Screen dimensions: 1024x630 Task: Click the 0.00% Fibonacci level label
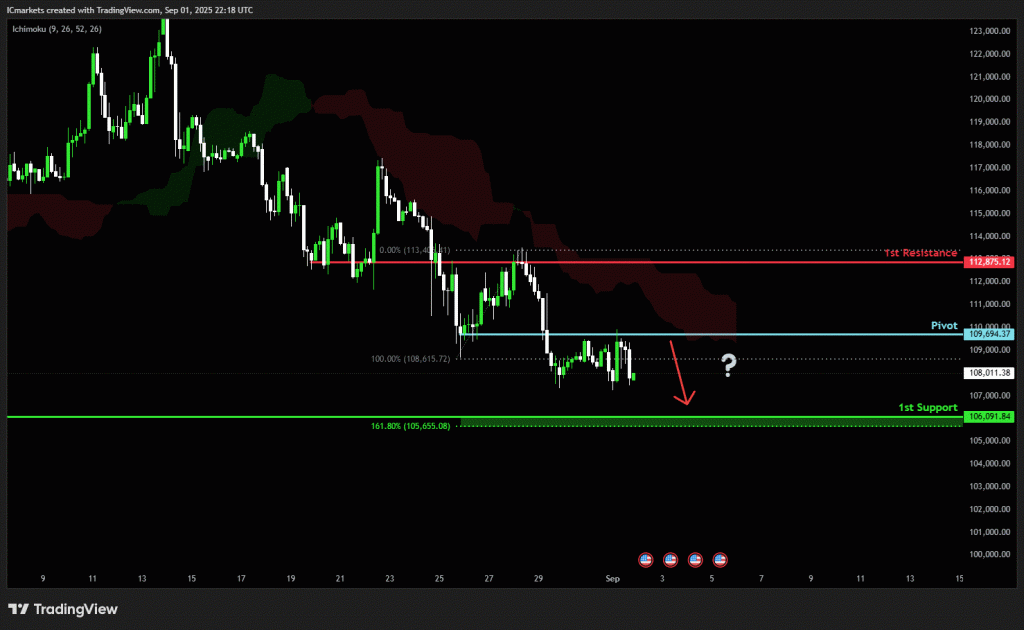click(x=414, y=250)
